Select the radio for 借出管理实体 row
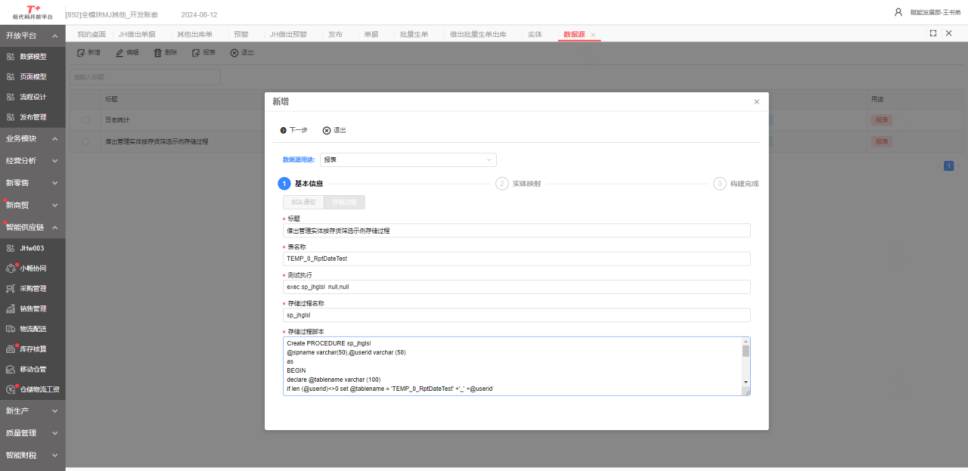 click(x=85, y=141)
